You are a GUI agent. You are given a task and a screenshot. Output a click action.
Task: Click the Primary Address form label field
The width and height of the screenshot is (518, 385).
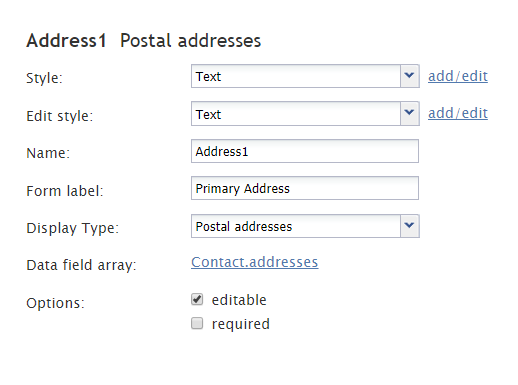pos(305,188)
